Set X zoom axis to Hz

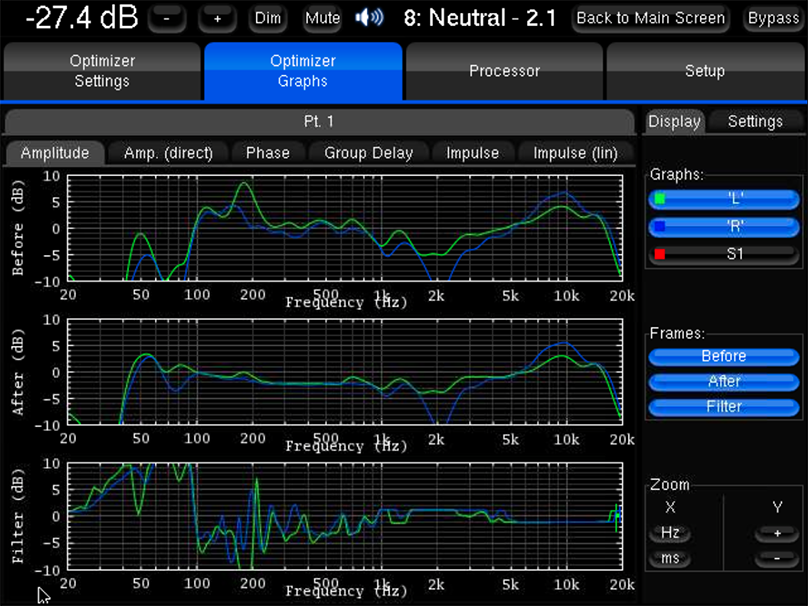670,532
